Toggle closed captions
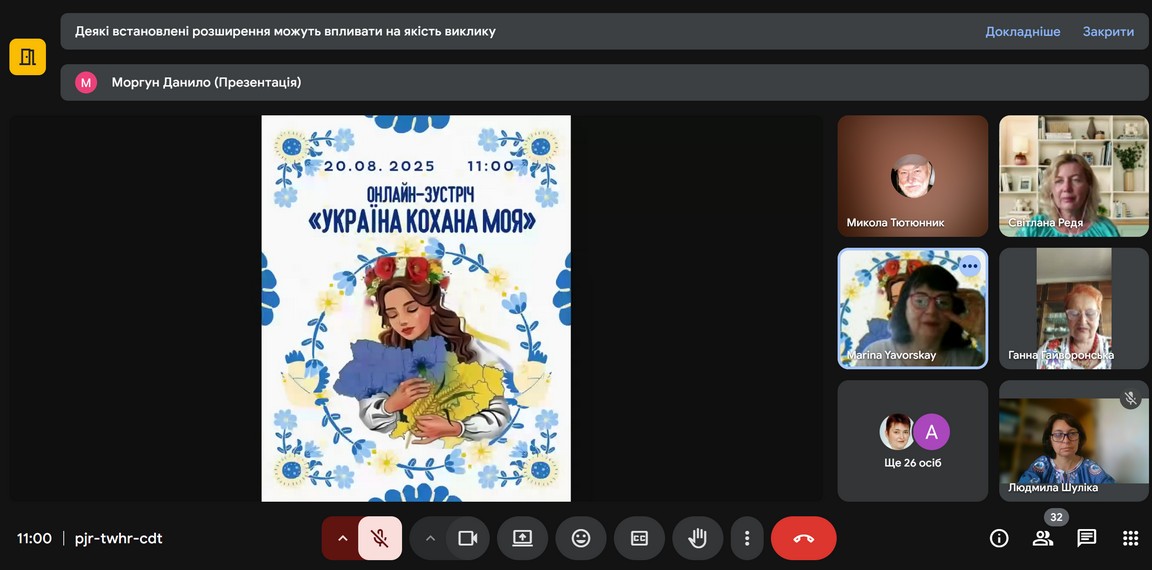 click(639, 538)
